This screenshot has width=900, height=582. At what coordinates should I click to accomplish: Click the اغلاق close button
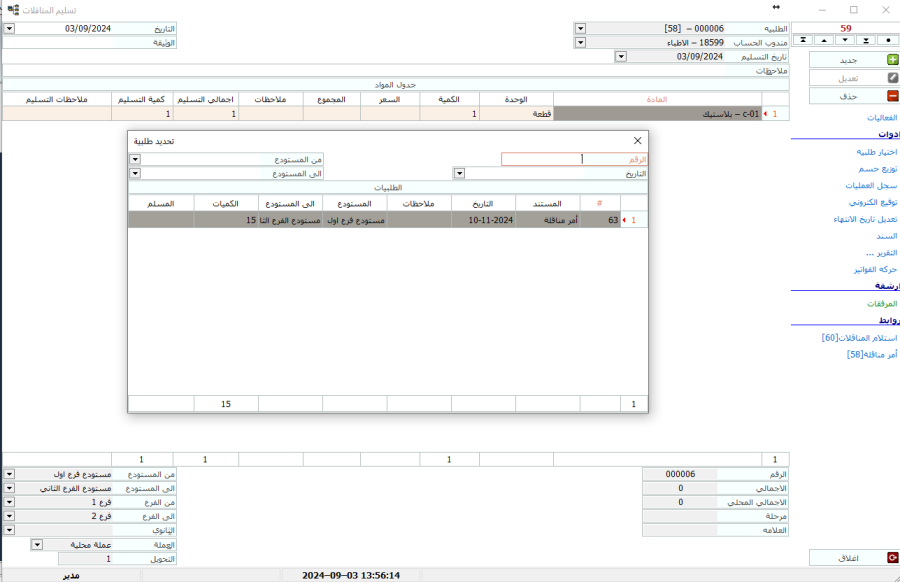854,557
